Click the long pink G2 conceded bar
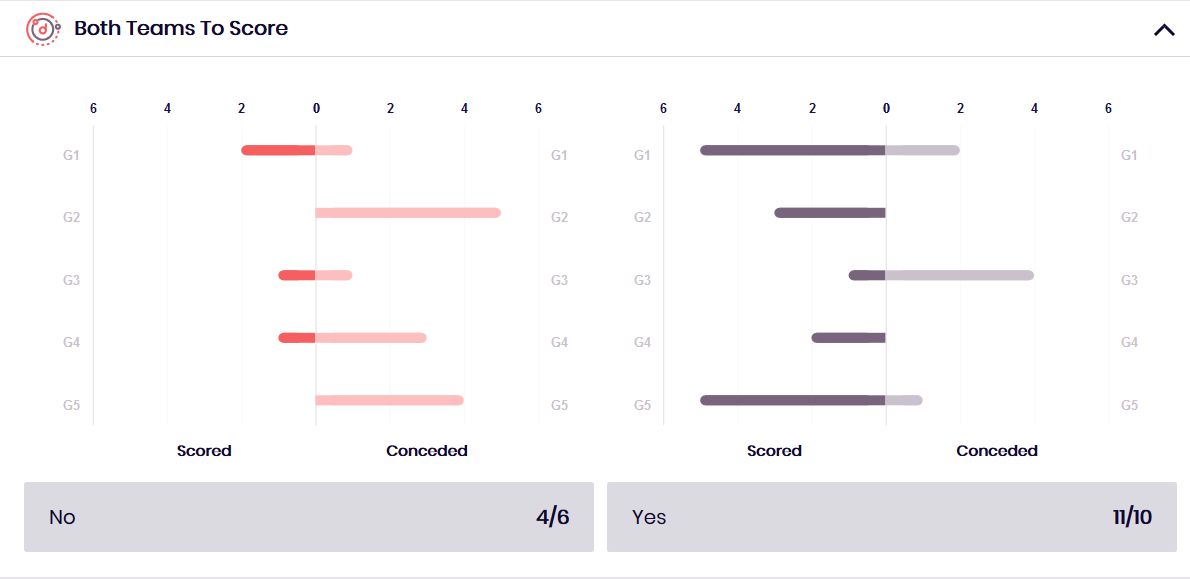 pyautogui.click(x=408, y=213)
